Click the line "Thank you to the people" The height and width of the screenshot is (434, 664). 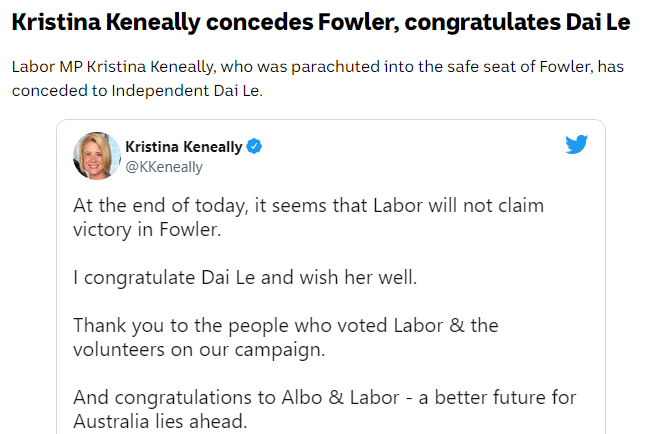286,325
